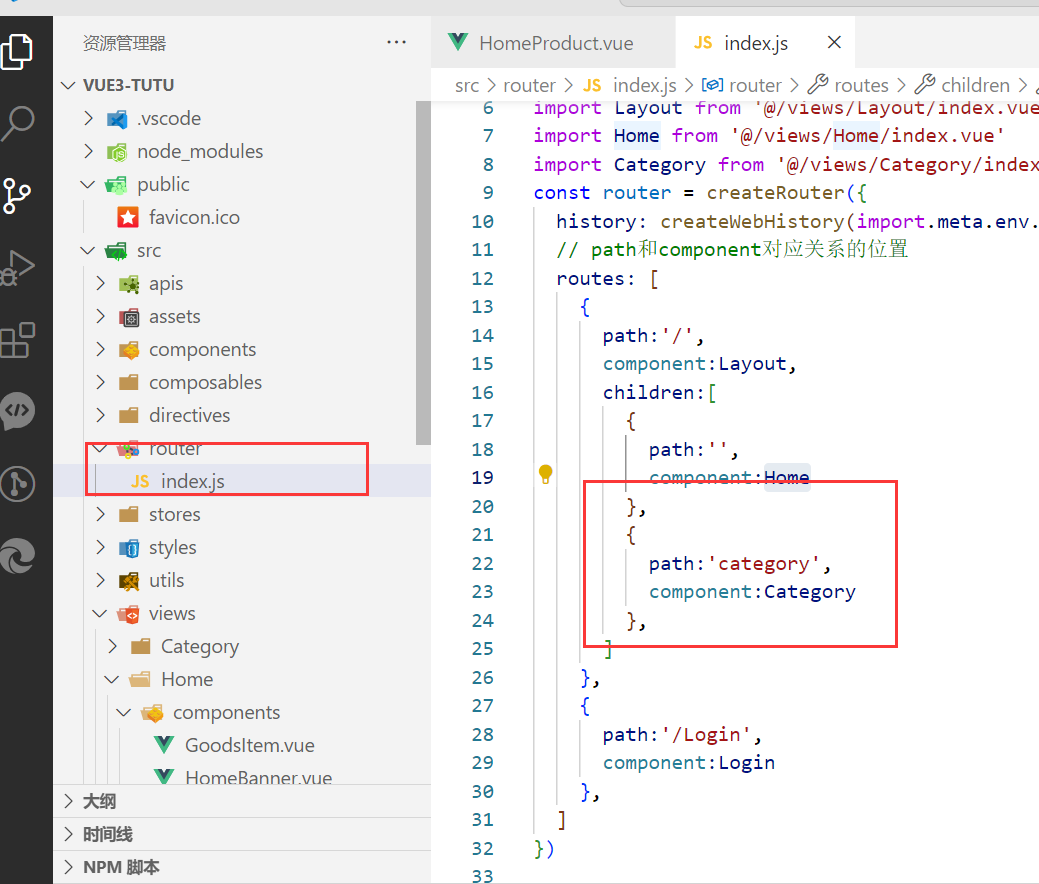Click the ellipsis menu in the Explorer header
Image resolution: width=1039 pixels, height=884 pixels.
(396, 40)
